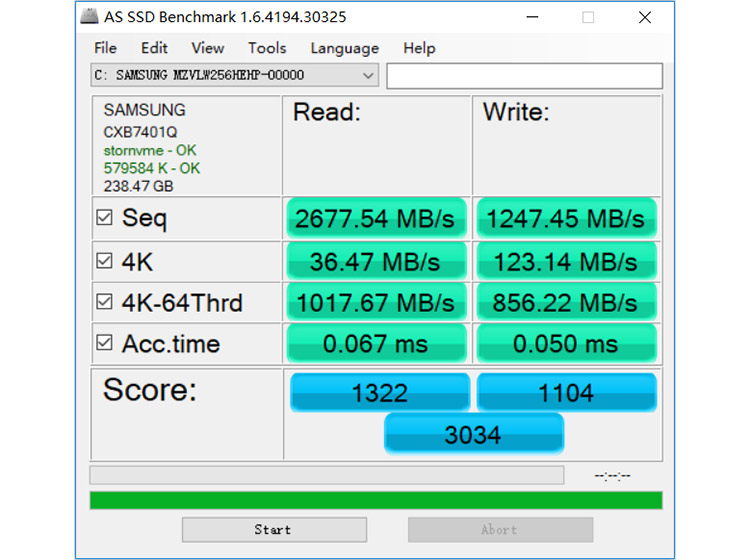Click the Write: column header

[516, 112]
